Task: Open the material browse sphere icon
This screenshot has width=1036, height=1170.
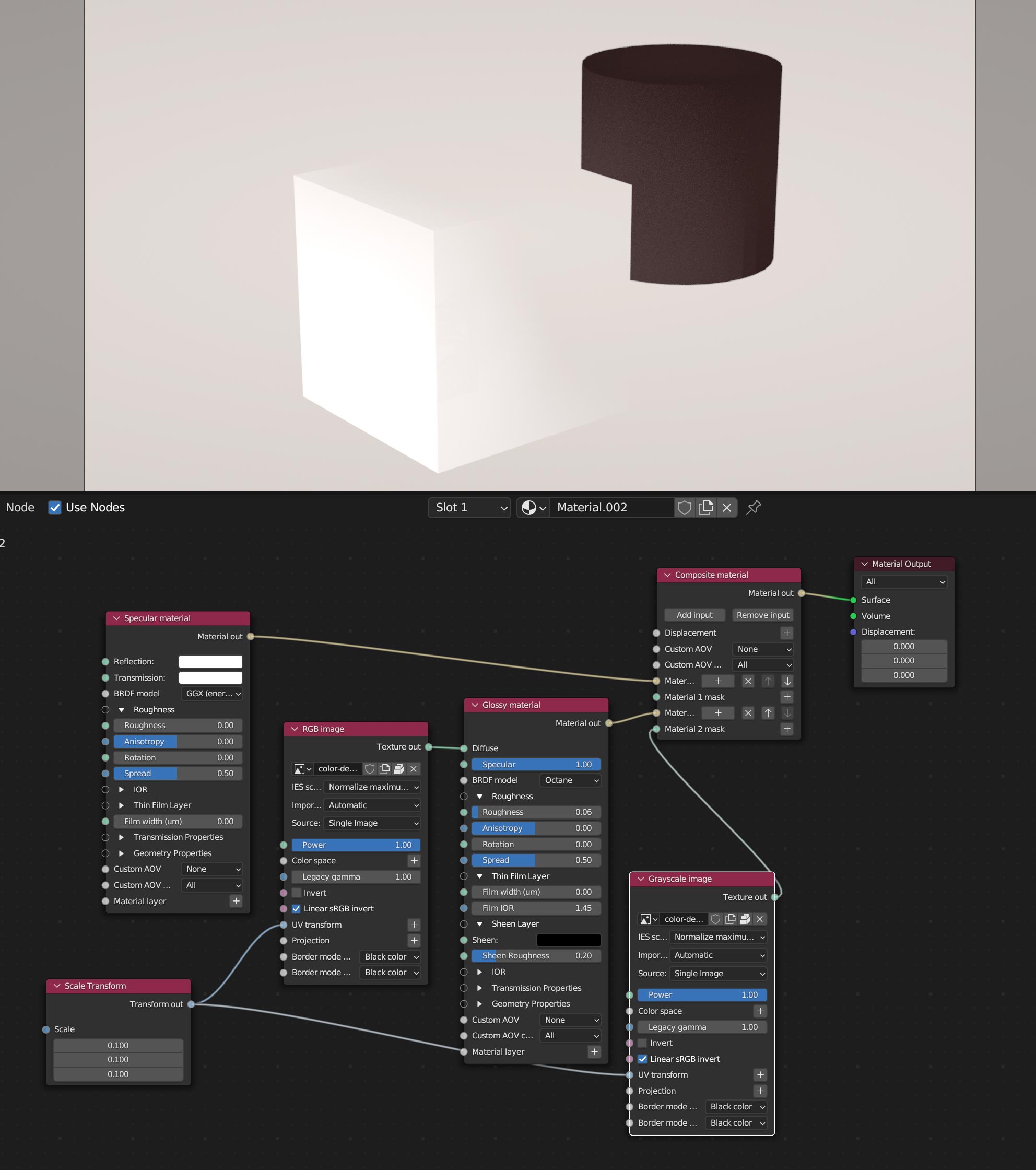Action: tap(533, 508)
